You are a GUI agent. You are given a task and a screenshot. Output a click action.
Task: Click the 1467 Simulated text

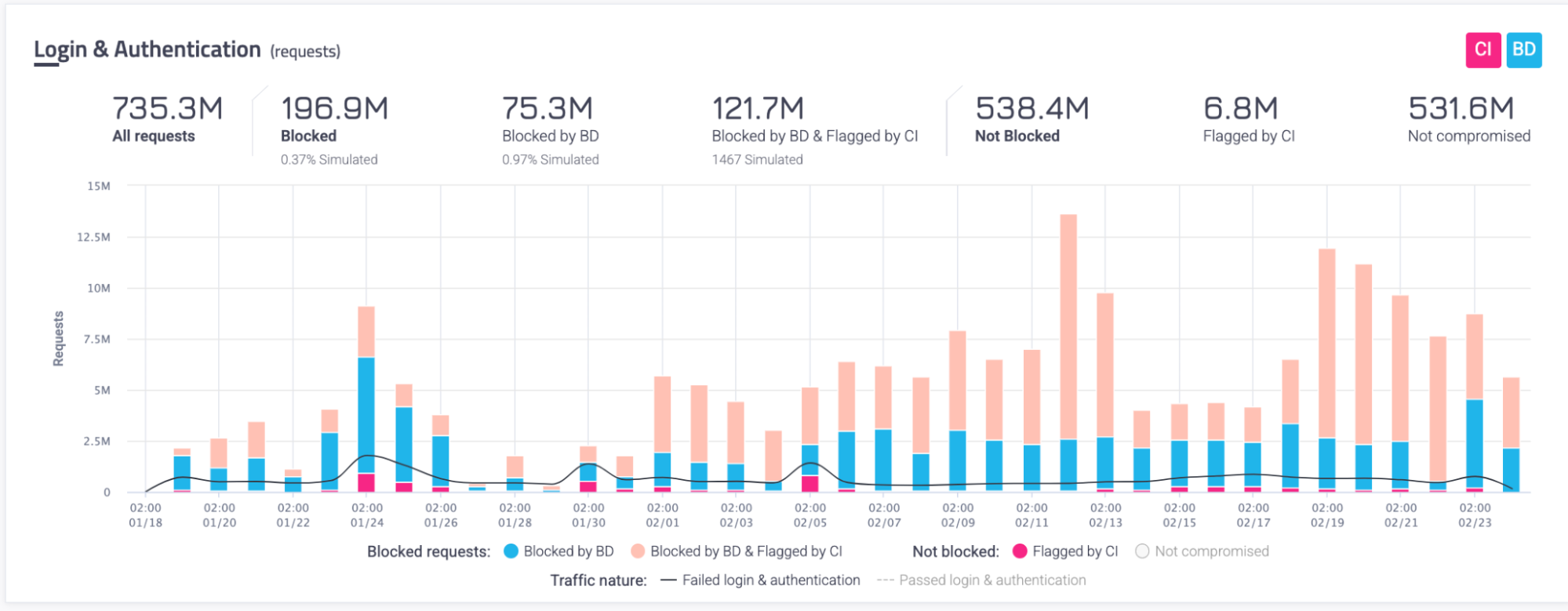click(x=758, y=160)
